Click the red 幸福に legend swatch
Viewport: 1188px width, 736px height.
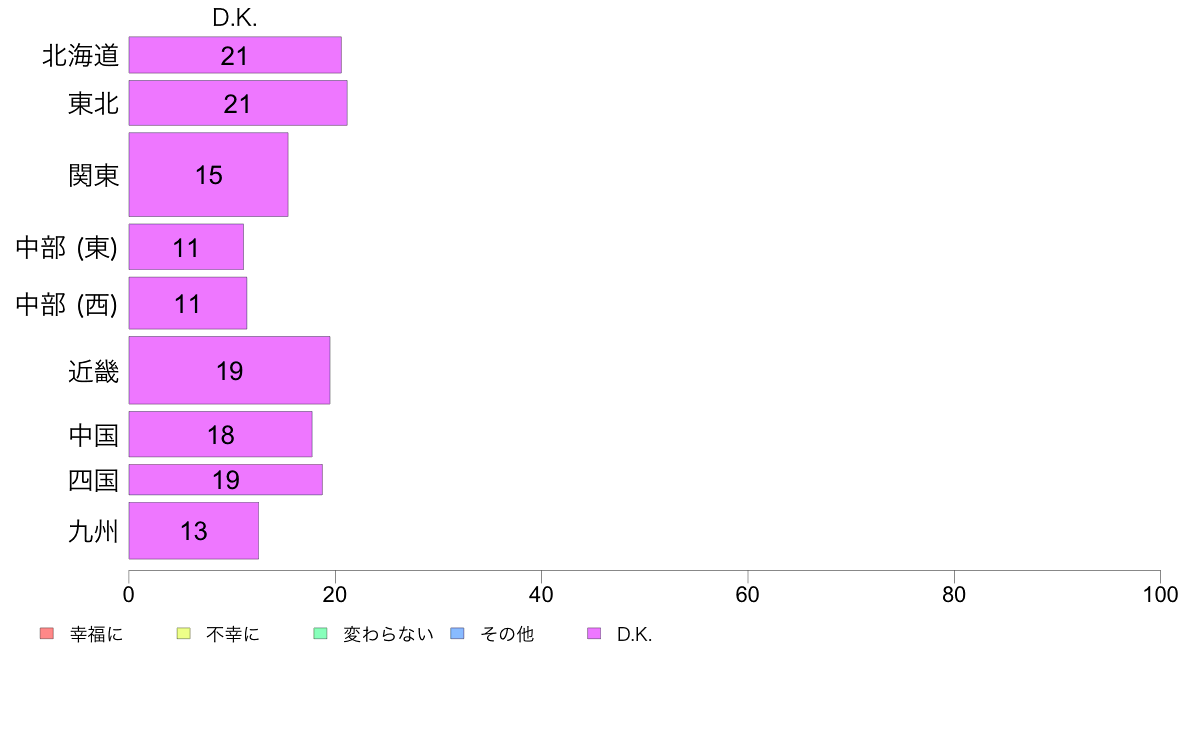coord(46,633)
